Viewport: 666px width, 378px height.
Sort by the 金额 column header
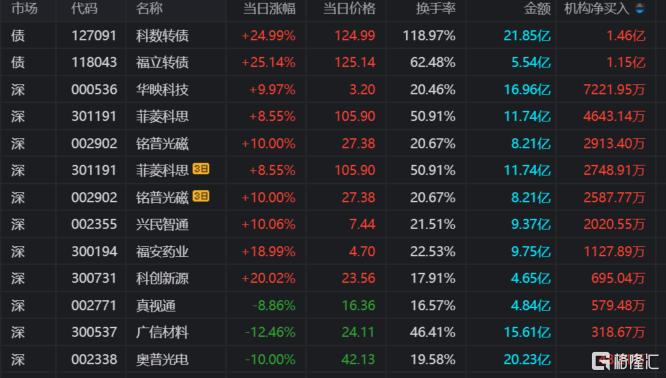(537, 8)
